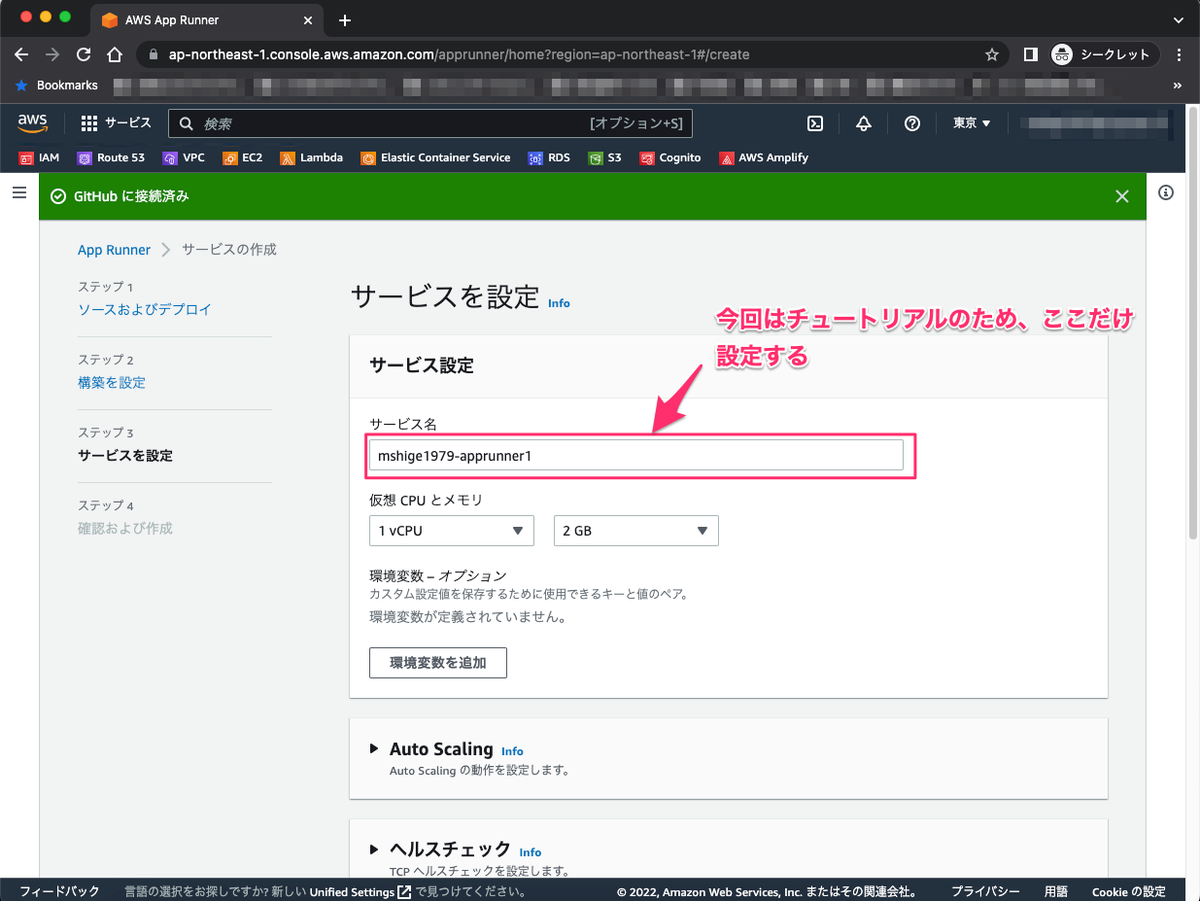
Task: Open Info link next to health check
Action: pos(530,853)
